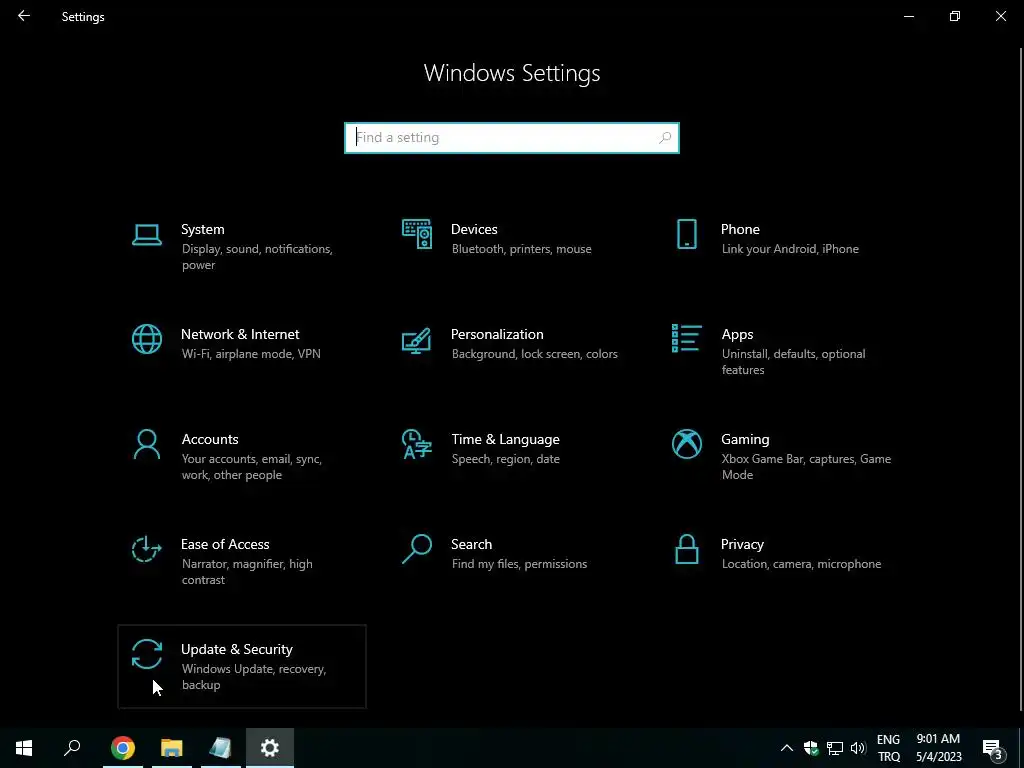Open the volume speaker tray icon
The image size is (1024, 768).
858,748
